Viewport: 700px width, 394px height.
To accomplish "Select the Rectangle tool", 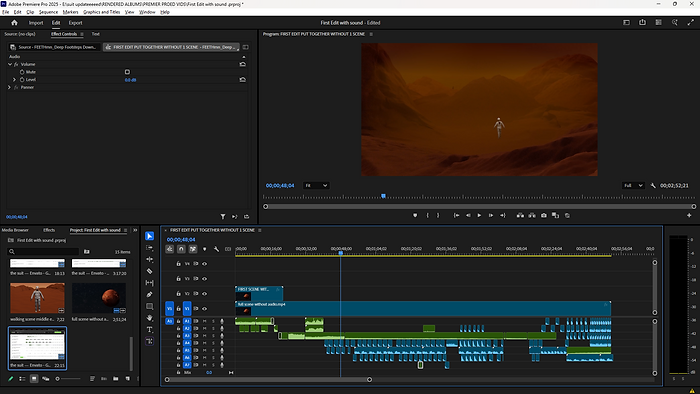I will [150, 306].
